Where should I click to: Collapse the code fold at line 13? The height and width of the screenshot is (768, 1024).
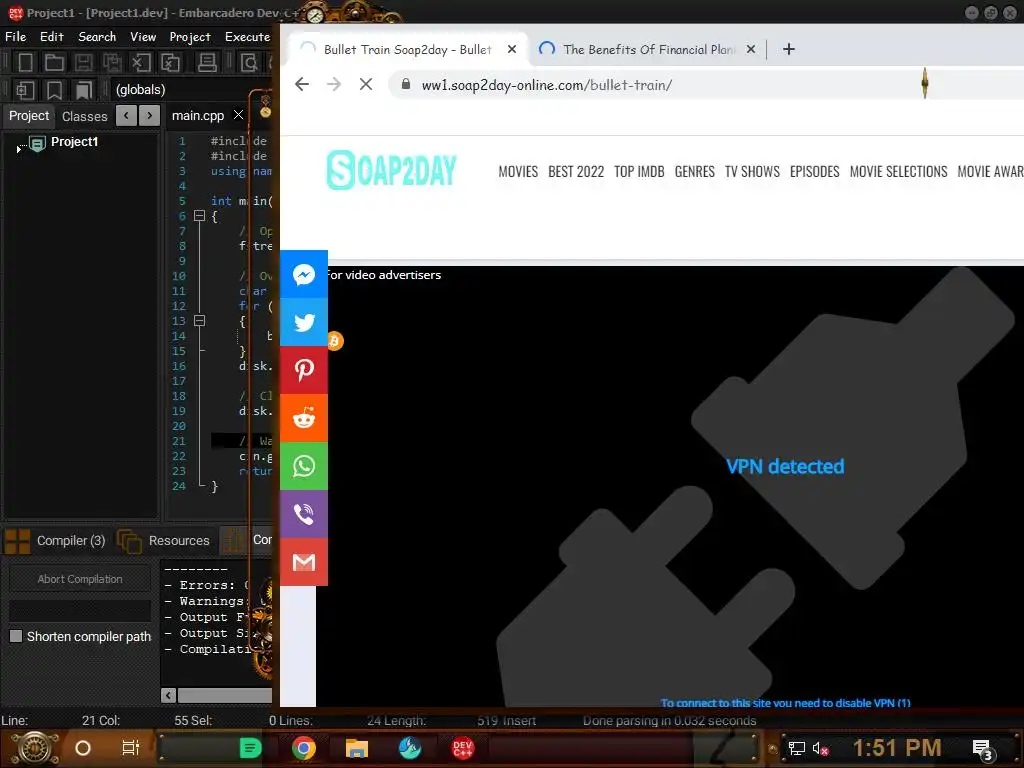click(x=200, y=321)
